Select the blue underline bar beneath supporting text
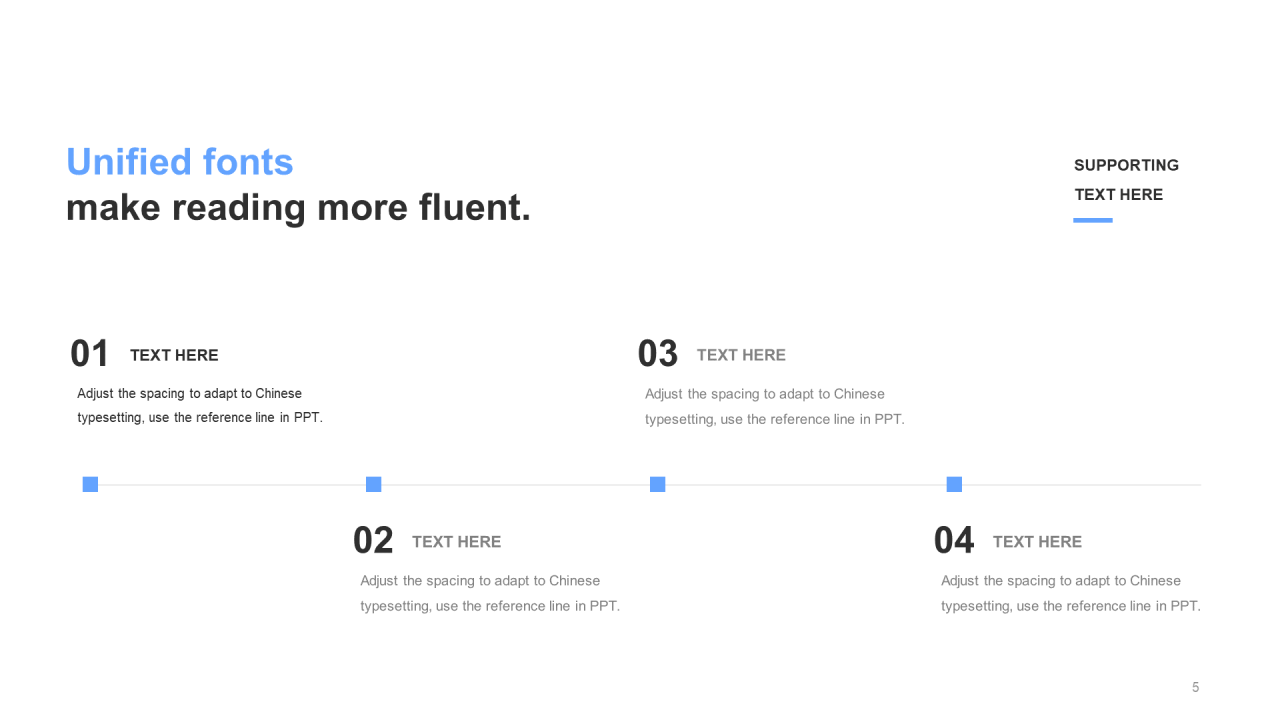1280x720 pixels. [x=1092, y=220]
